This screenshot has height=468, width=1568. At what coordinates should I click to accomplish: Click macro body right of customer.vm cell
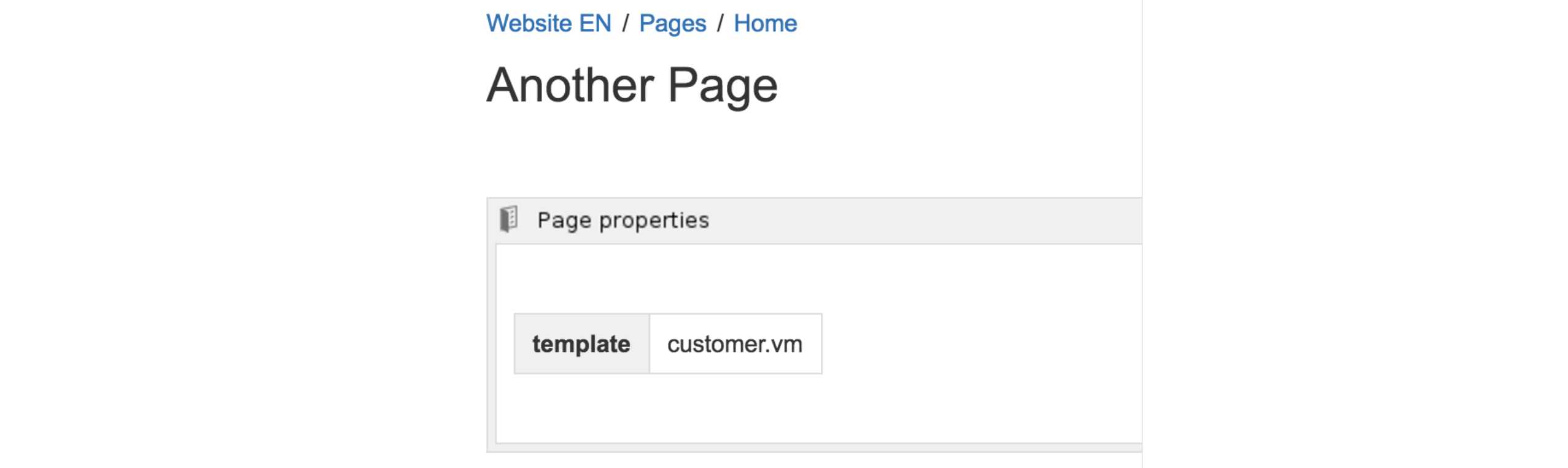pyautogui.click(x=982, y=344)
